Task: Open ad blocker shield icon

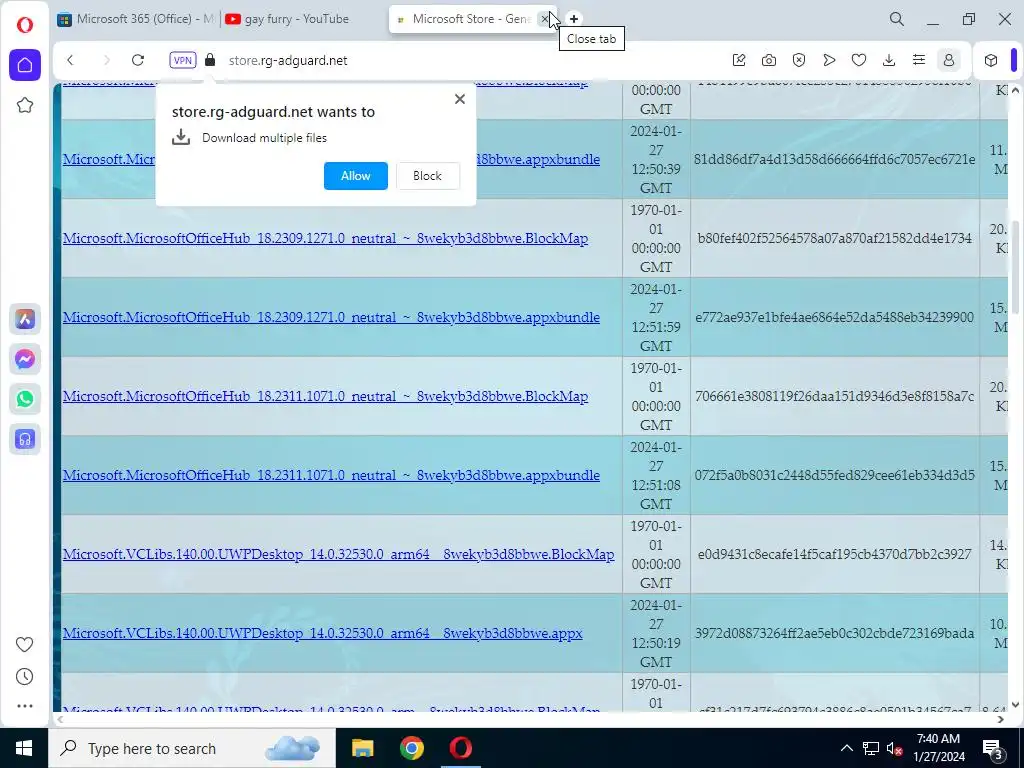Action: 799,60
